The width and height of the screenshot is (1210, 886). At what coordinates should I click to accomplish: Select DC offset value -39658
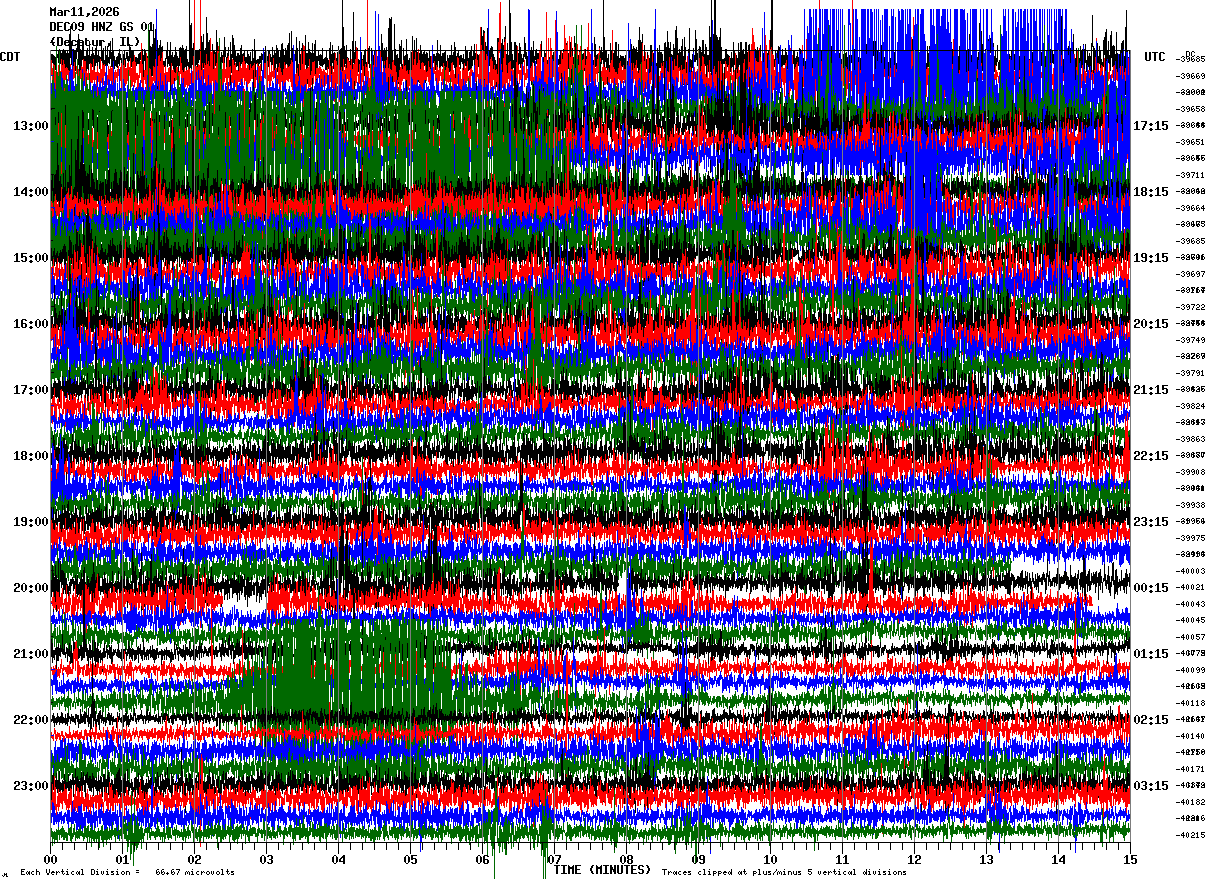[x=1191, y=108]
